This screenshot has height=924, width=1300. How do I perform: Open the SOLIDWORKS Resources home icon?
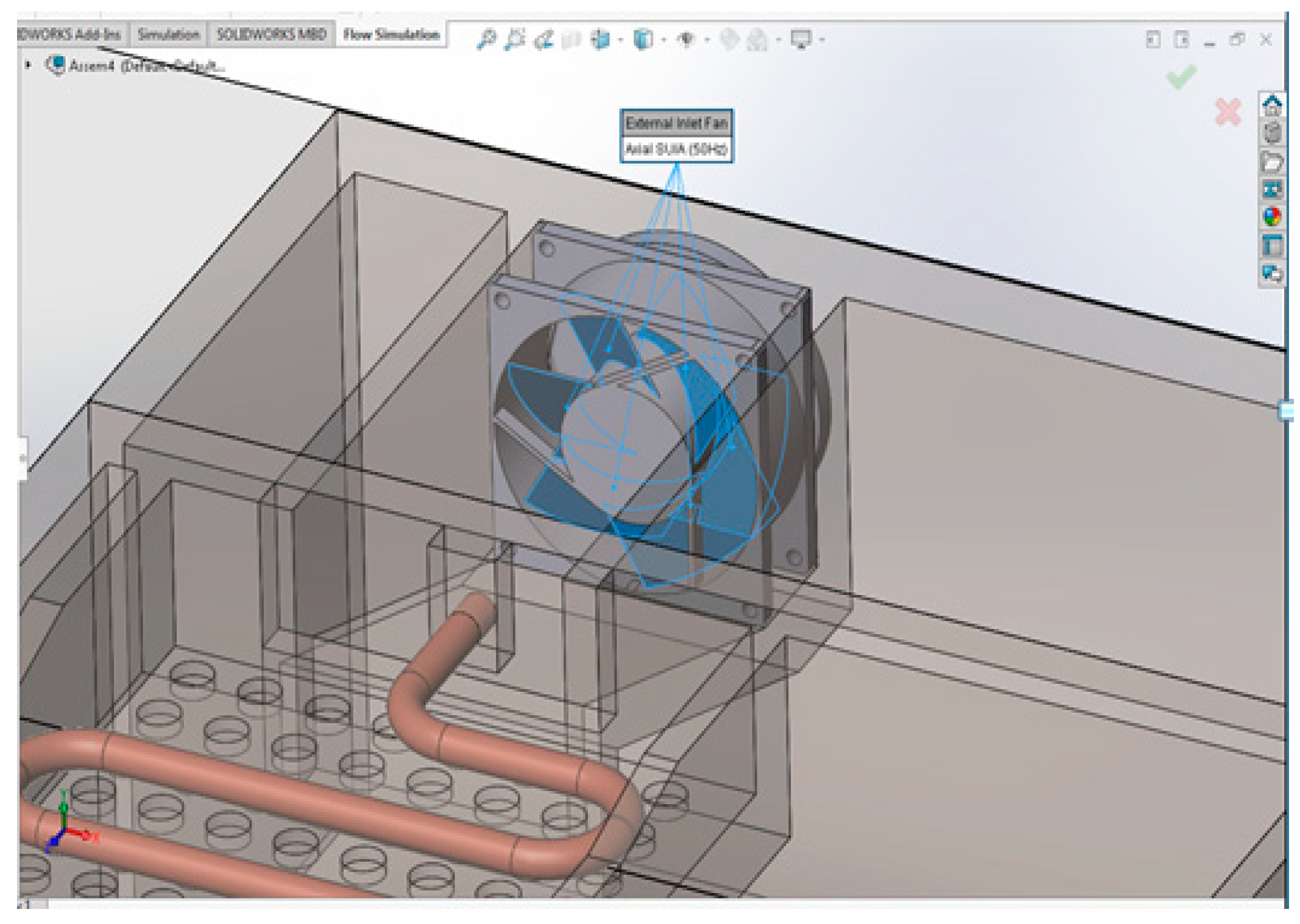click(1272, 106)
